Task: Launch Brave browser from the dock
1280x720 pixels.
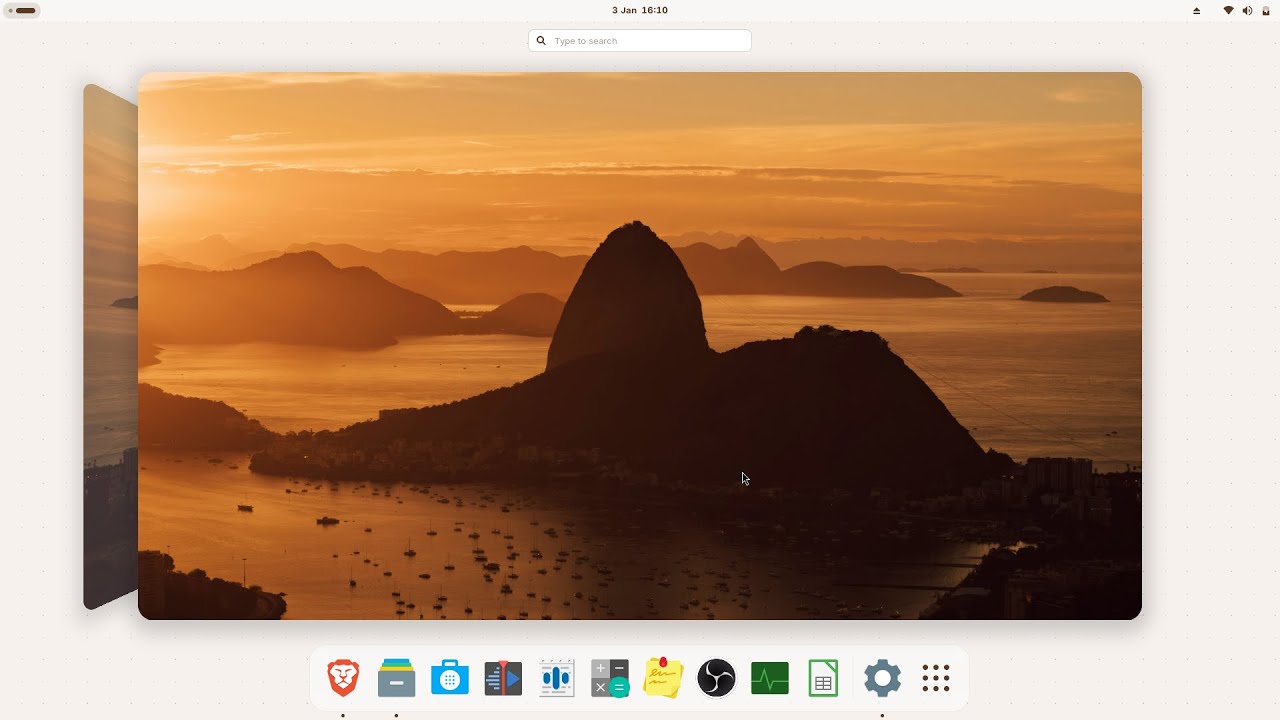Action: 343,679
